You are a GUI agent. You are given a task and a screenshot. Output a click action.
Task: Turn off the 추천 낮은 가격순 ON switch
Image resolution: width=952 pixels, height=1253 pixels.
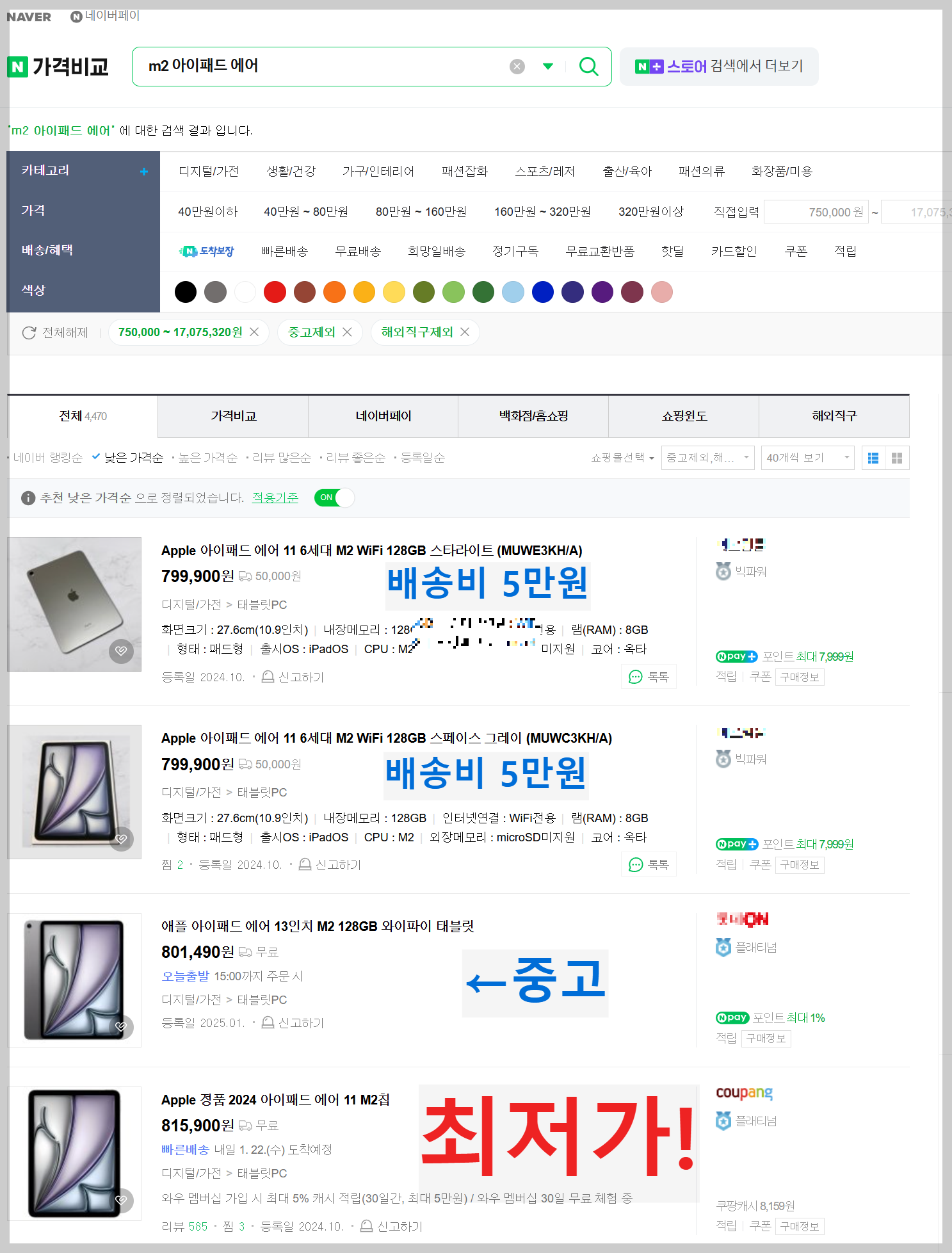tap(334, 497)
